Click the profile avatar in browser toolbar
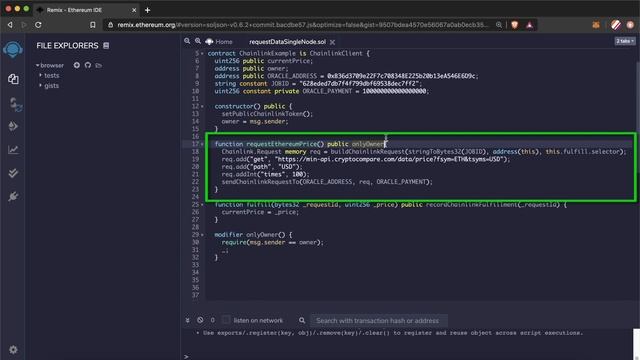 (631, 25)
